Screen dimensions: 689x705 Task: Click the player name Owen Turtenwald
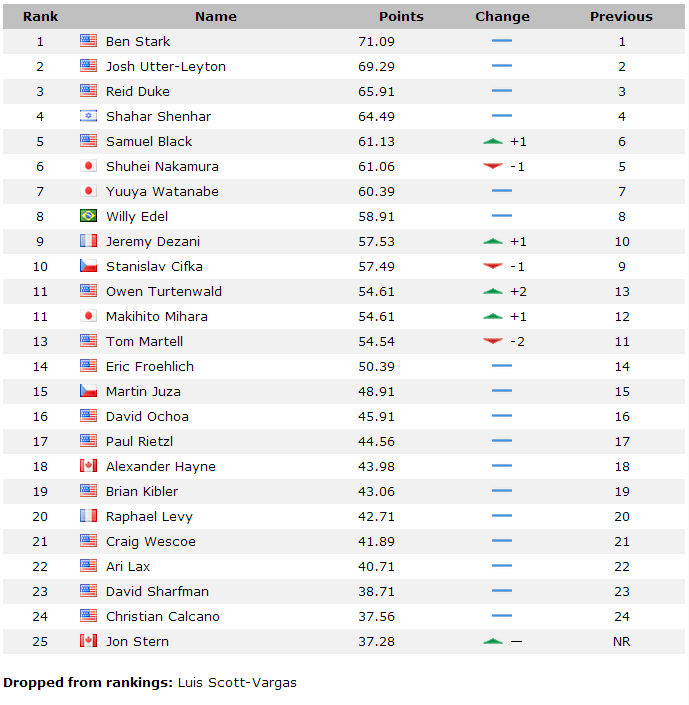[164, 291]
